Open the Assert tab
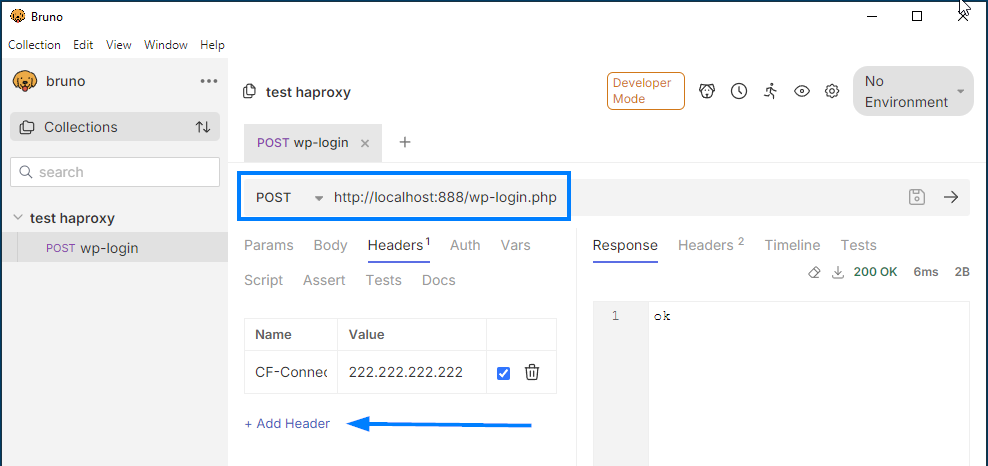This screenshot has width=988, height=466. [x=324, y=280]
